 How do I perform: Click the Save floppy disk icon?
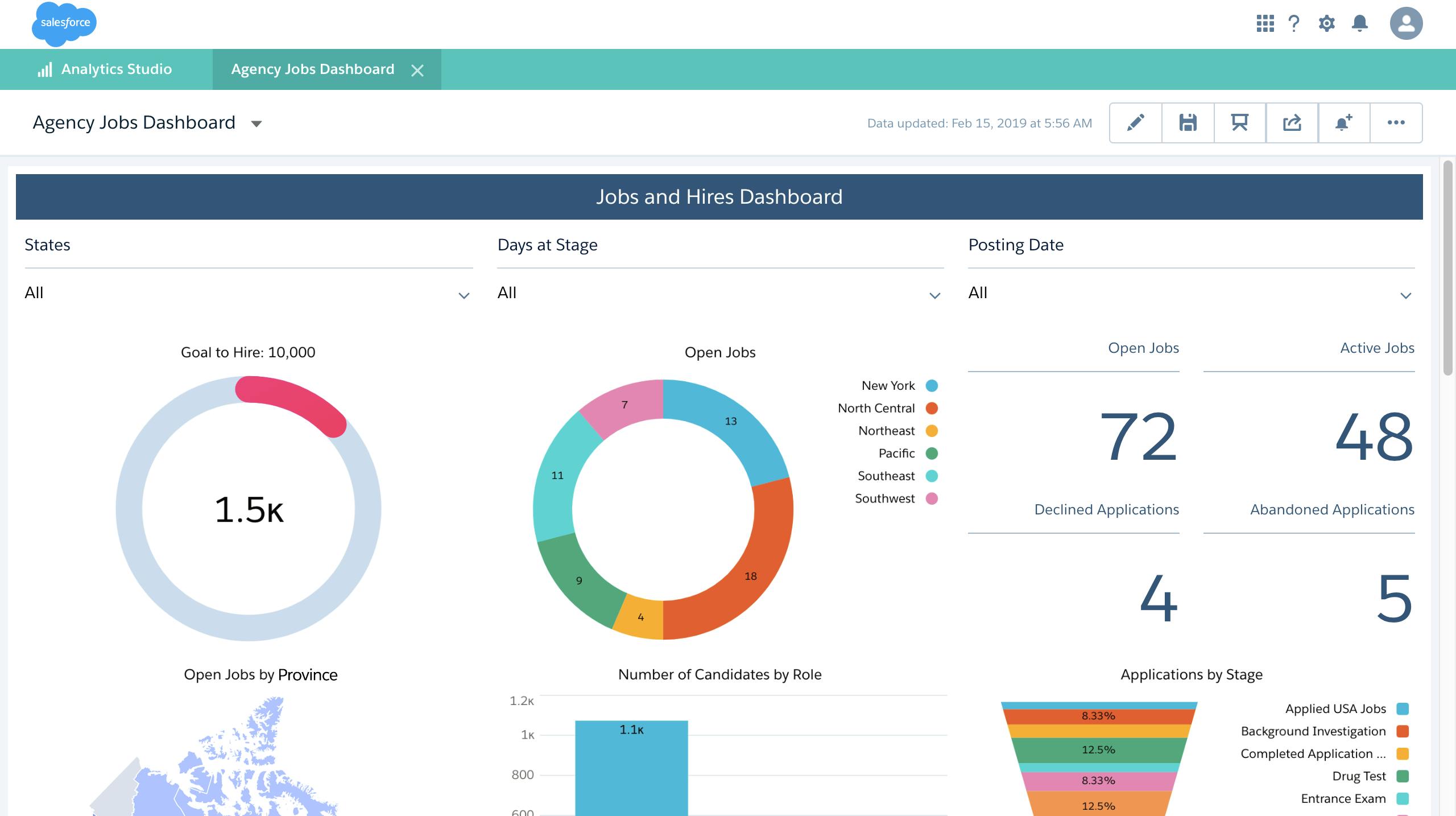1188,123
